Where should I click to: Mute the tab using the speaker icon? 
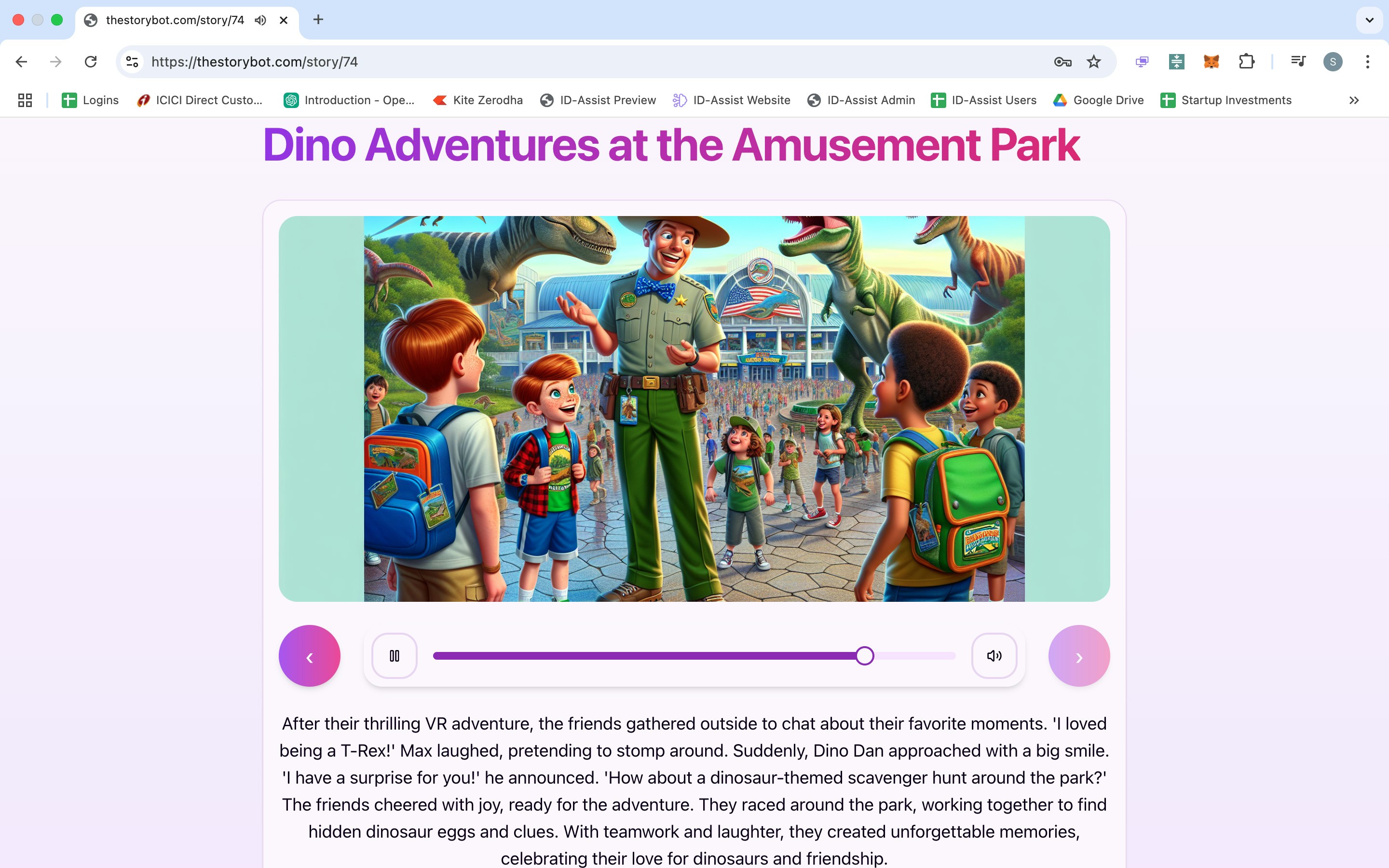[x=260, y=20]
